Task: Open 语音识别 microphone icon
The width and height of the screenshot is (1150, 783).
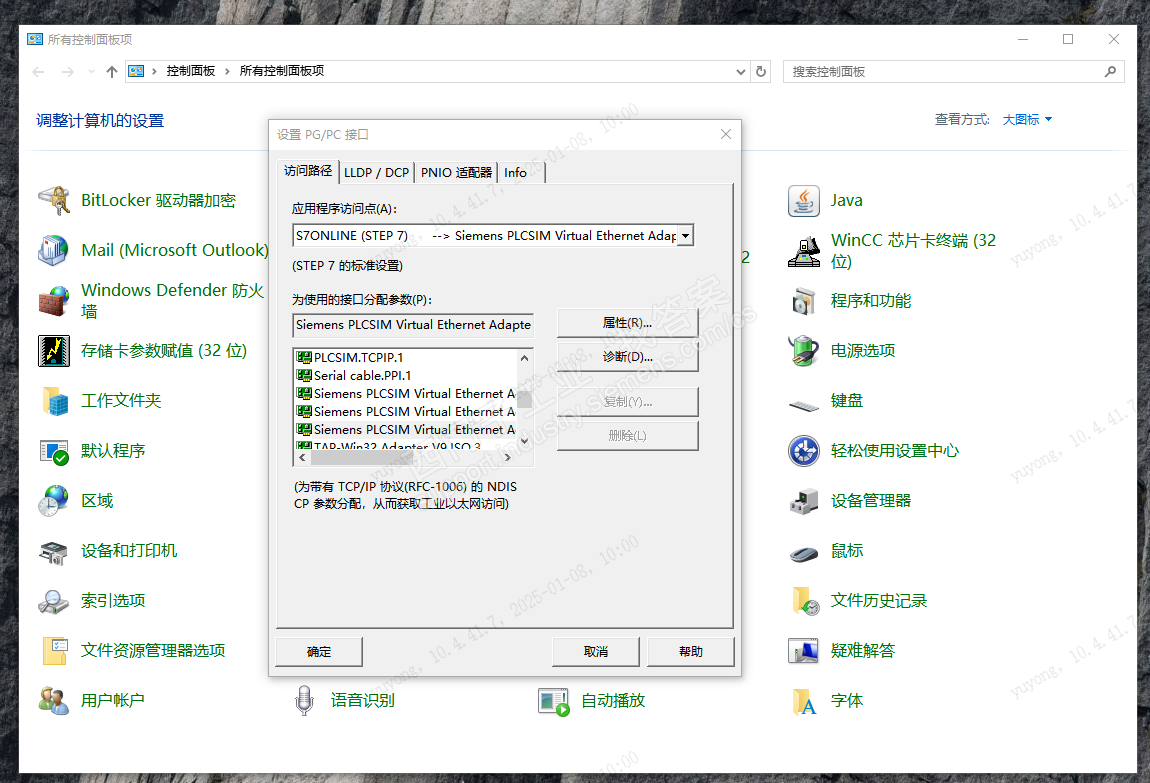Action: pos(304,700)
